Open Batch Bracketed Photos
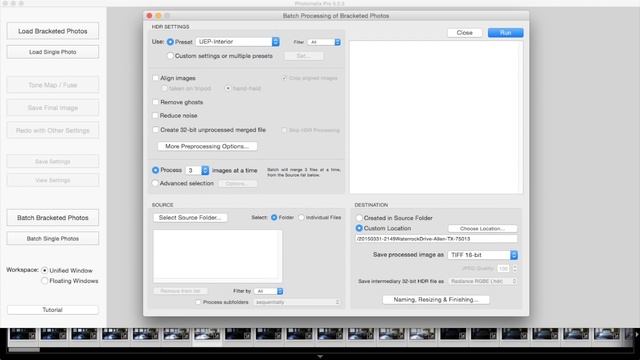The image size is (640, 360). click(x=53, y=218)
